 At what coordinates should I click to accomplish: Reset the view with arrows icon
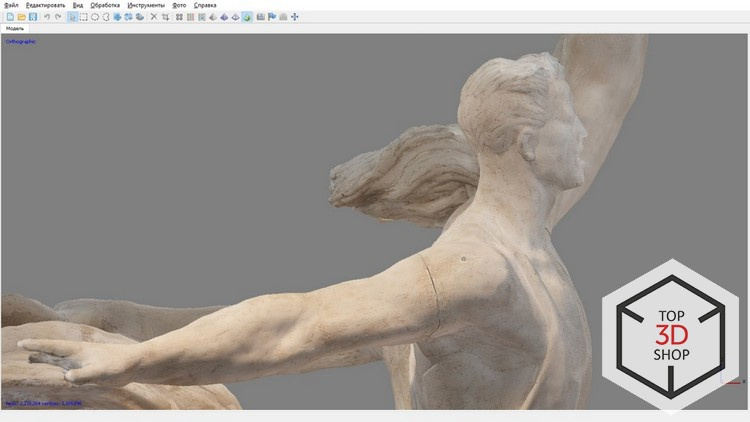295,17
